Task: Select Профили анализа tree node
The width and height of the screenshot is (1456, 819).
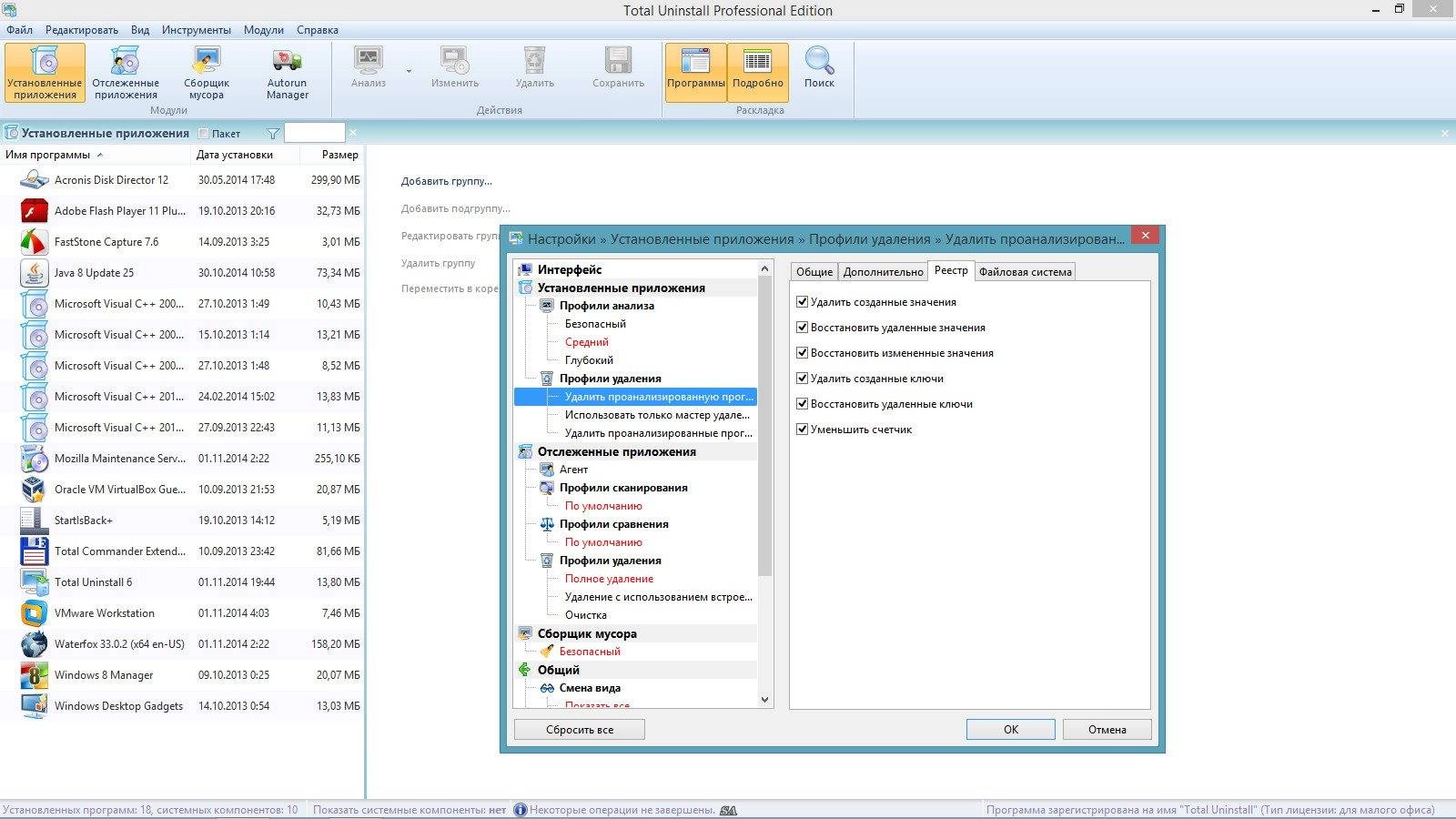Action: tap(606, 306)
